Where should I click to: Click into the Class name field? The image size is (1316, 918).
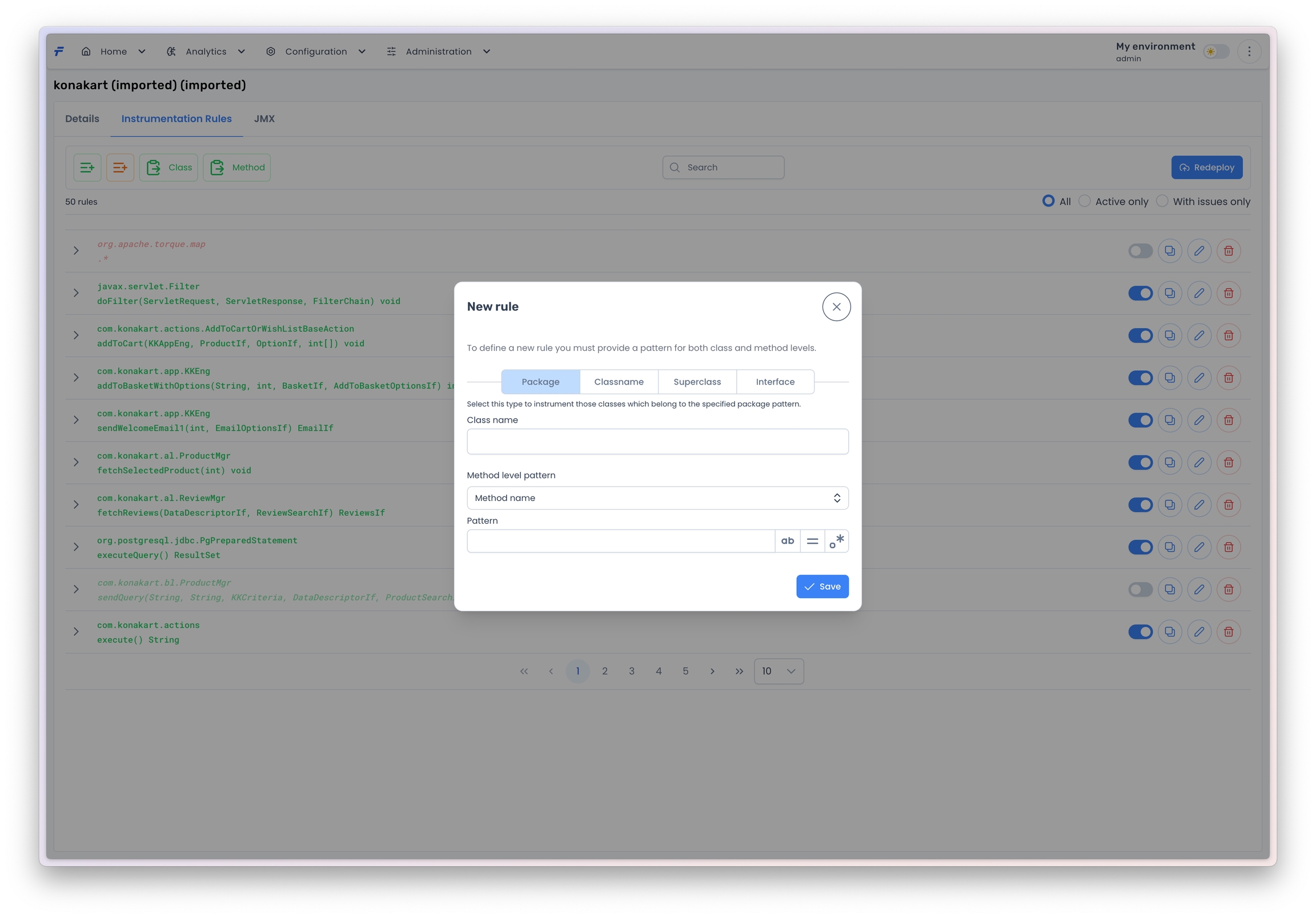click(657, 442)
